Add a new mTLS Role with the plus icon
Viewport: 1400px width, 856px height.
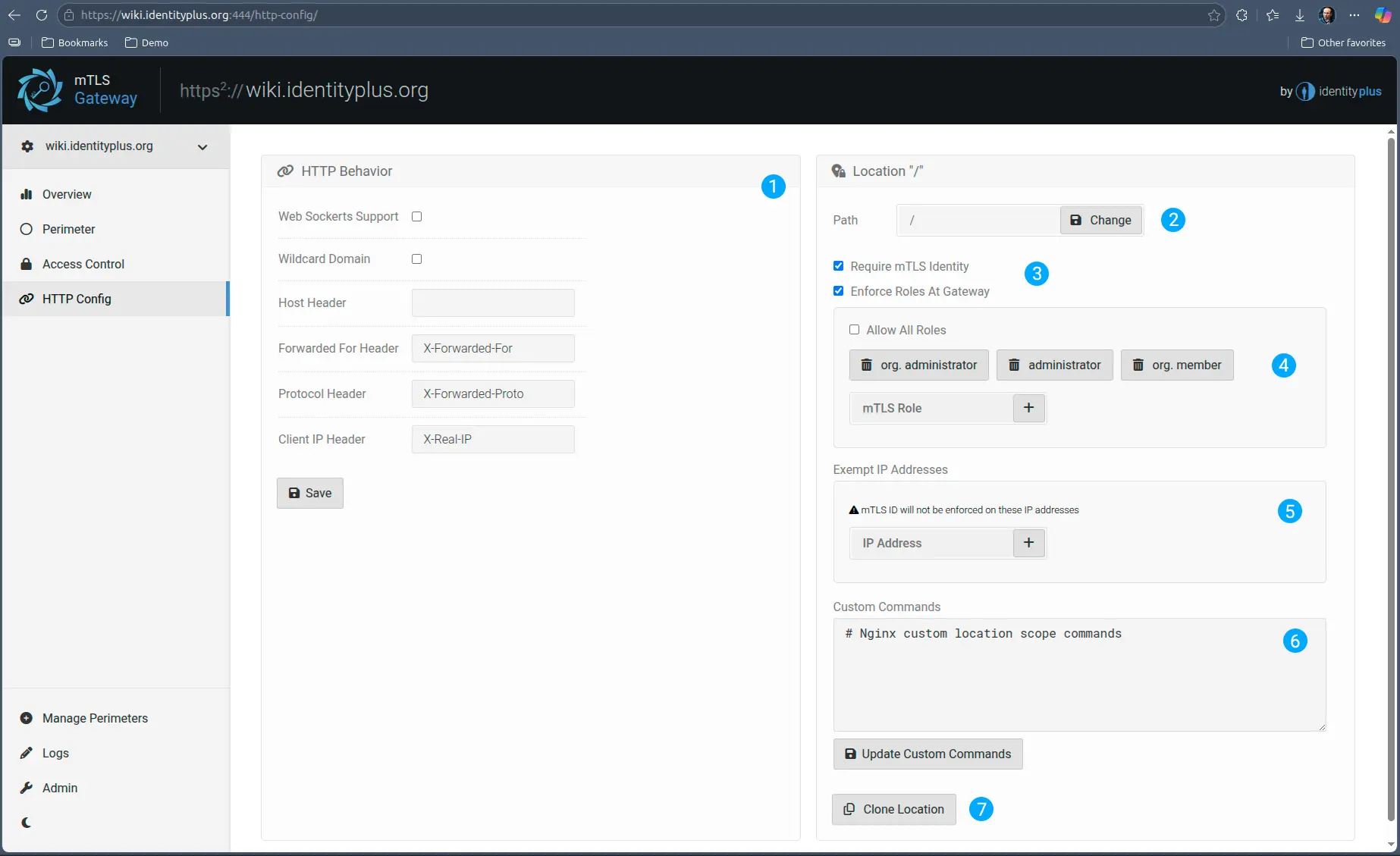[1028, 408]
